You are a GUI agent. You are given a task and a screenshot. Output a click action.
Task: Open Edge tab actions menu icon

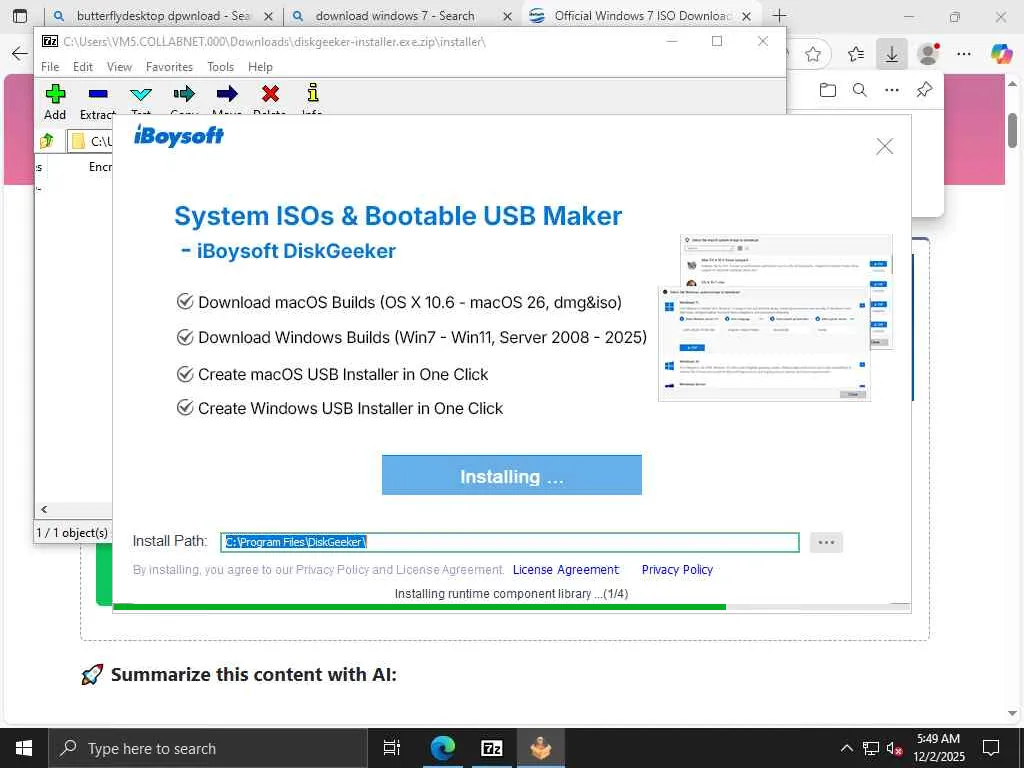click(x=20, y=16)
